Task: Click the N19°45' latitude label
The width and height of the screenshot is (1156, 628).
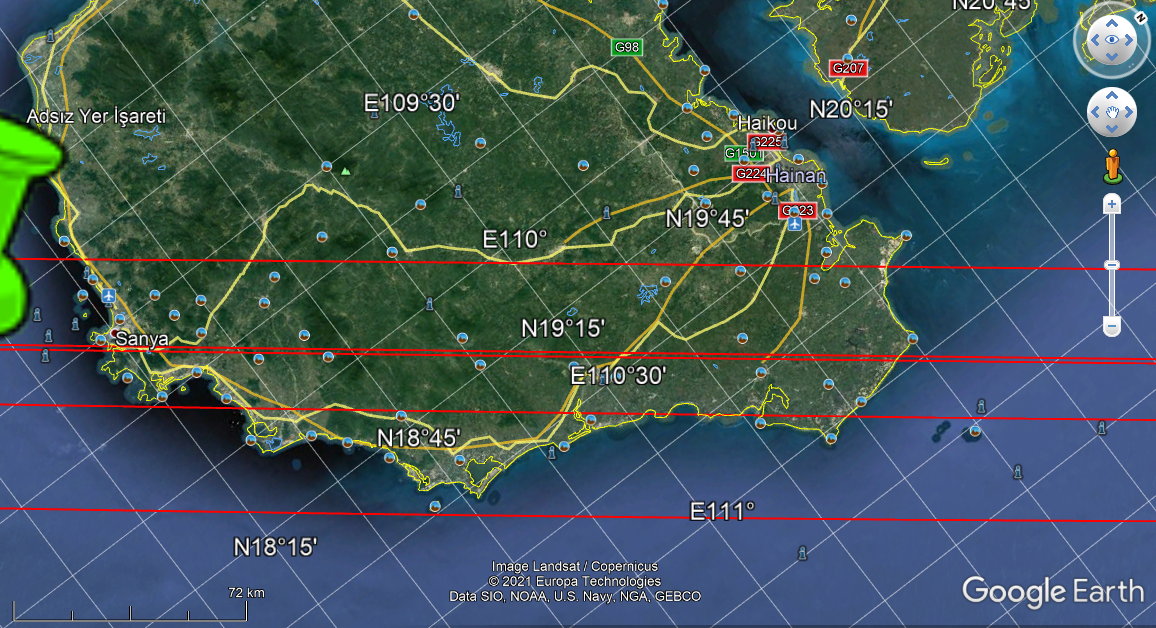Action: (x=707, y=218)
